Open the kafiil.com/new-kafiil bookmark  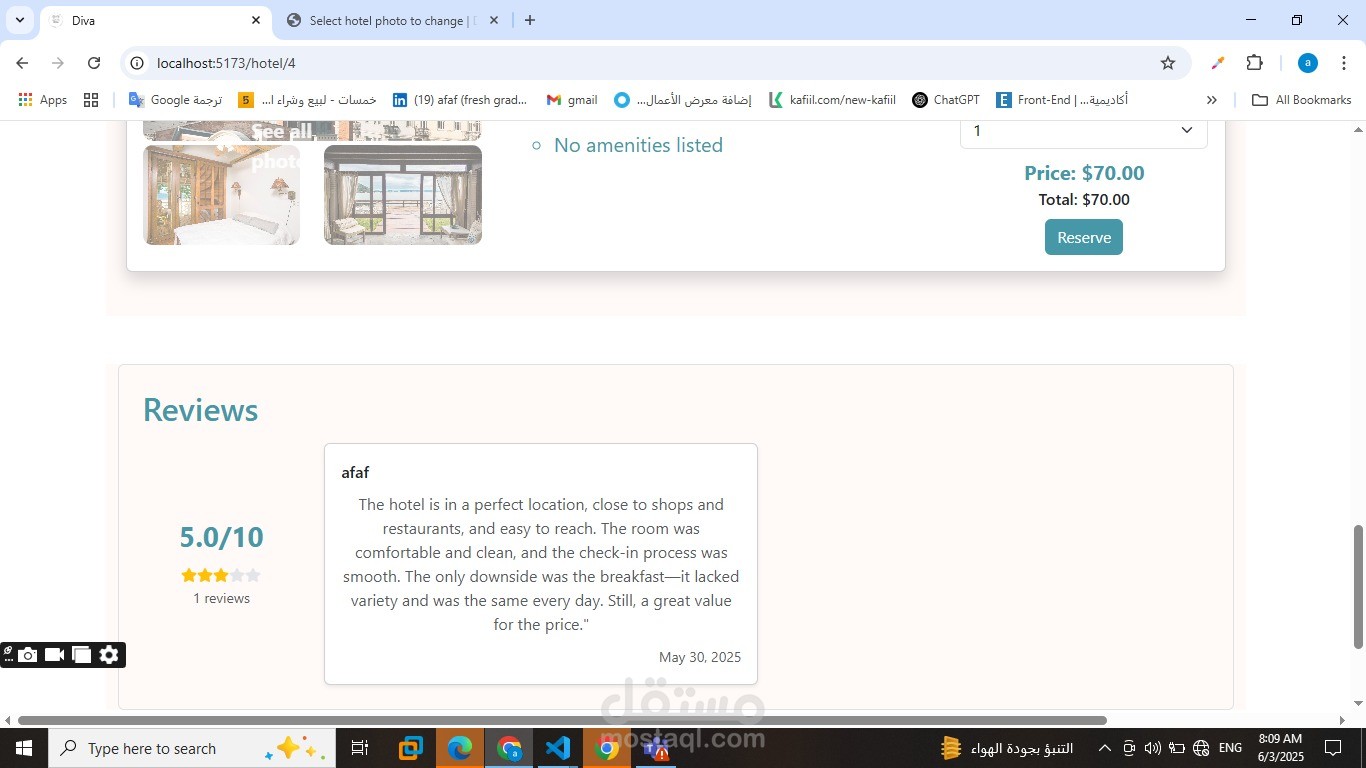pyautogui.click(x=832, y=100)
